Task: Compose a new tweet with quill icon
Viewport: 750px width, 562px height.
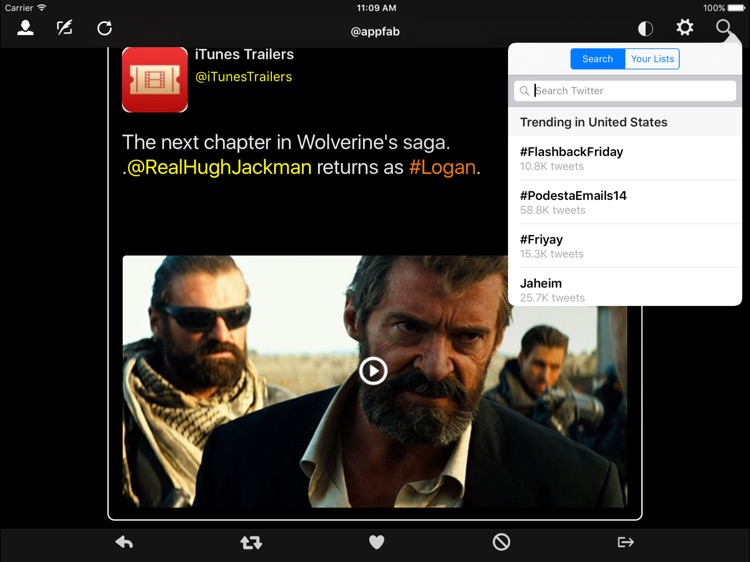Action: (65, 28)
